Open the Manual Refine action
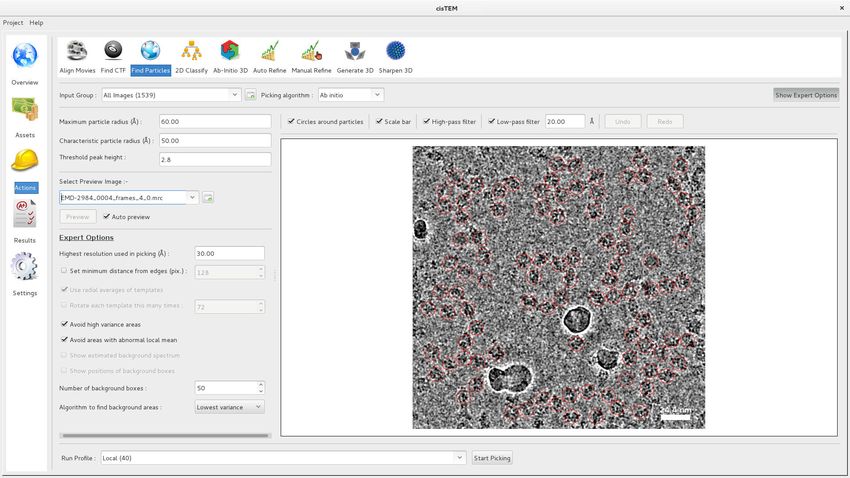This screenshot has height=478, width=850. point(311,57)
